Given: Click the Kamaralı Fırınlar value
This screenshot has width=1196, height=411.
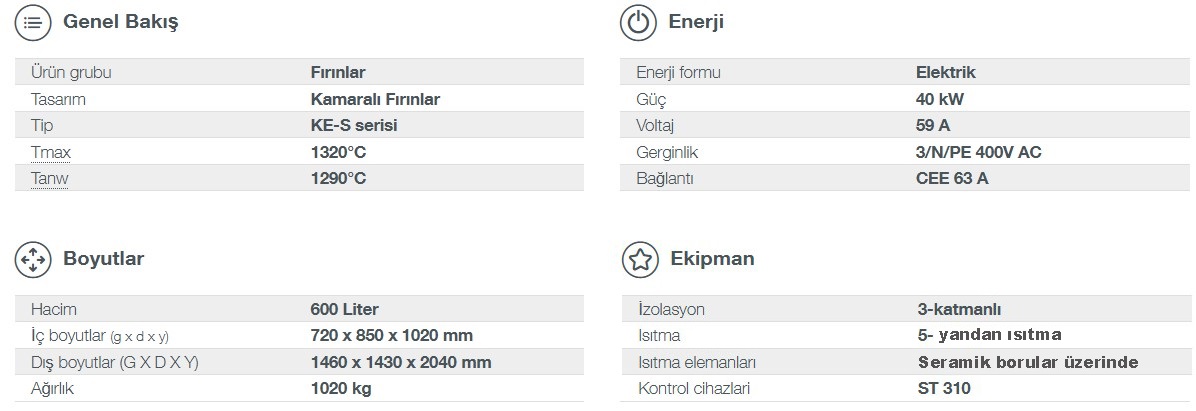Looking at the screenshot, I should (x=375, y=99).
